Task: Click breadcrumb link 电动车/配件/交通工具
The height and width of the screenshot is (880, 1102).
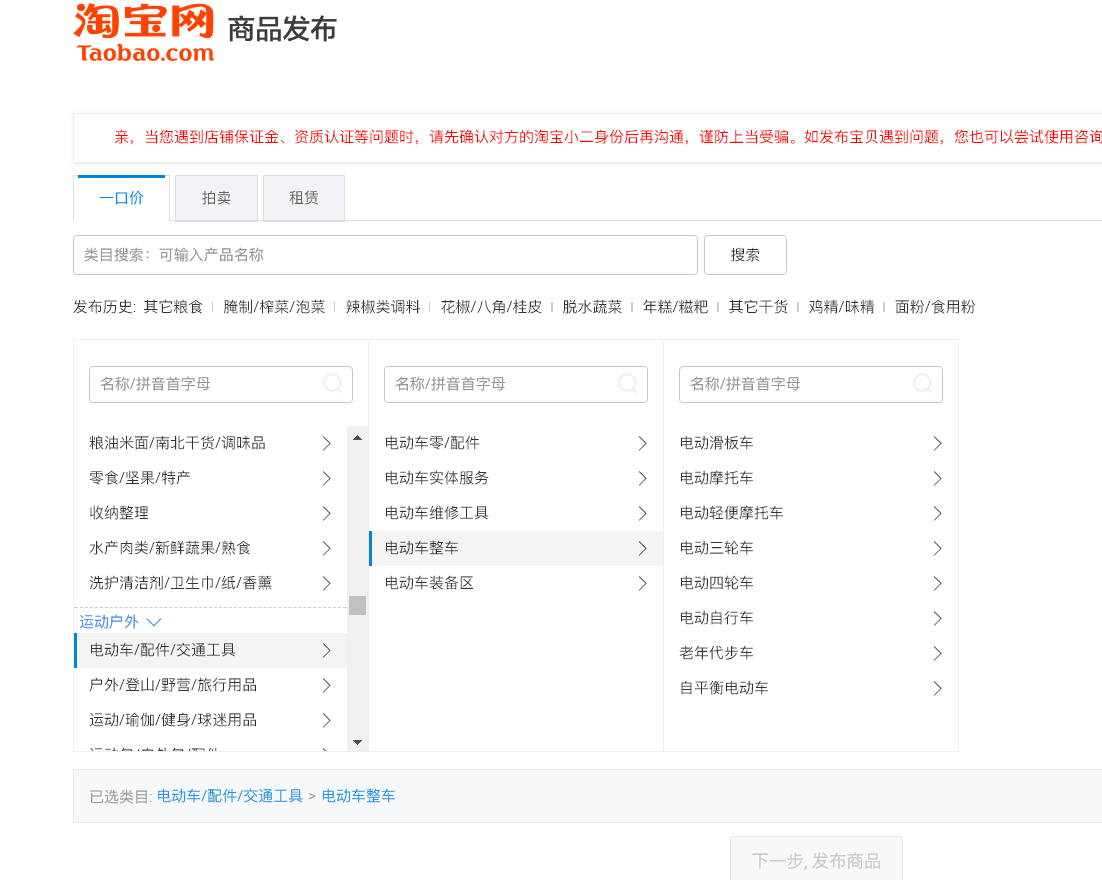Action: 230,796
